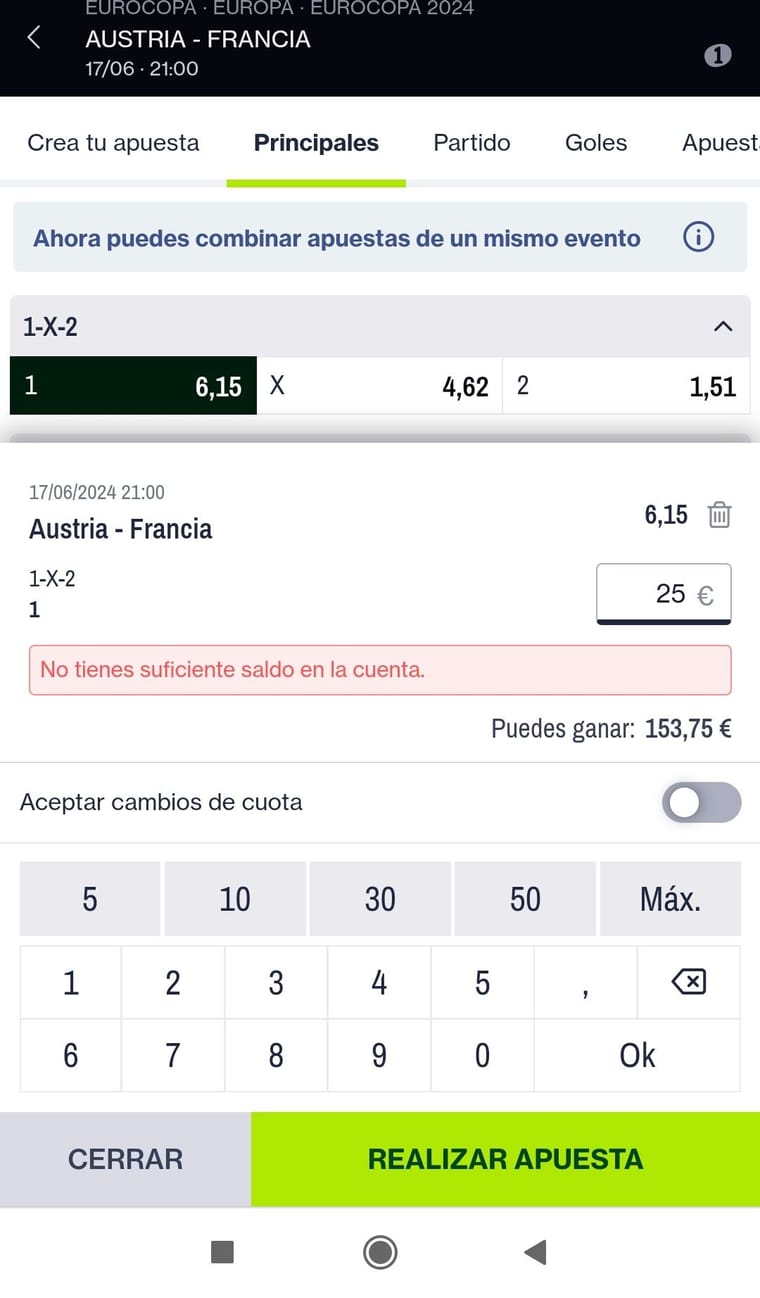
Task: Open the betslip counter badge
Action: coord(718,55)
